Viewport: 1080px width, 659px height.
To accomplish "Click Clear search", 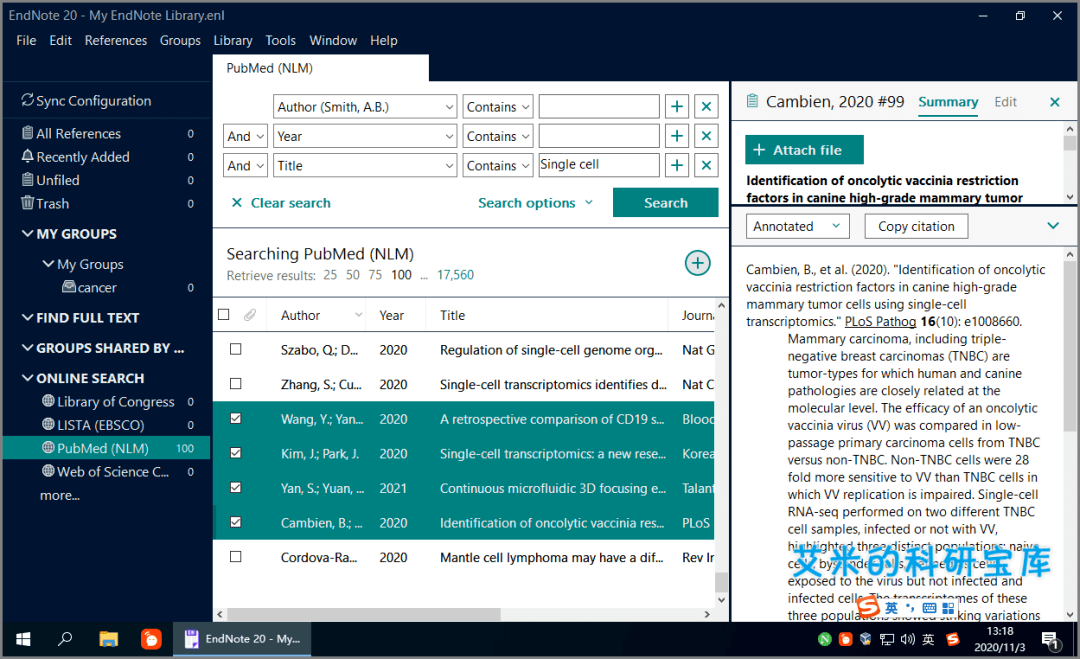I will pos(281,203).
